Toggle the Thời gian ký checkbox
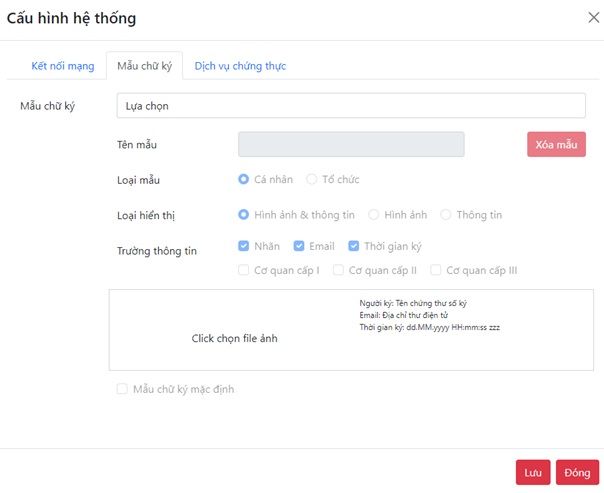Viewport: 604px width, 493px height. click(x=354, y=246)
